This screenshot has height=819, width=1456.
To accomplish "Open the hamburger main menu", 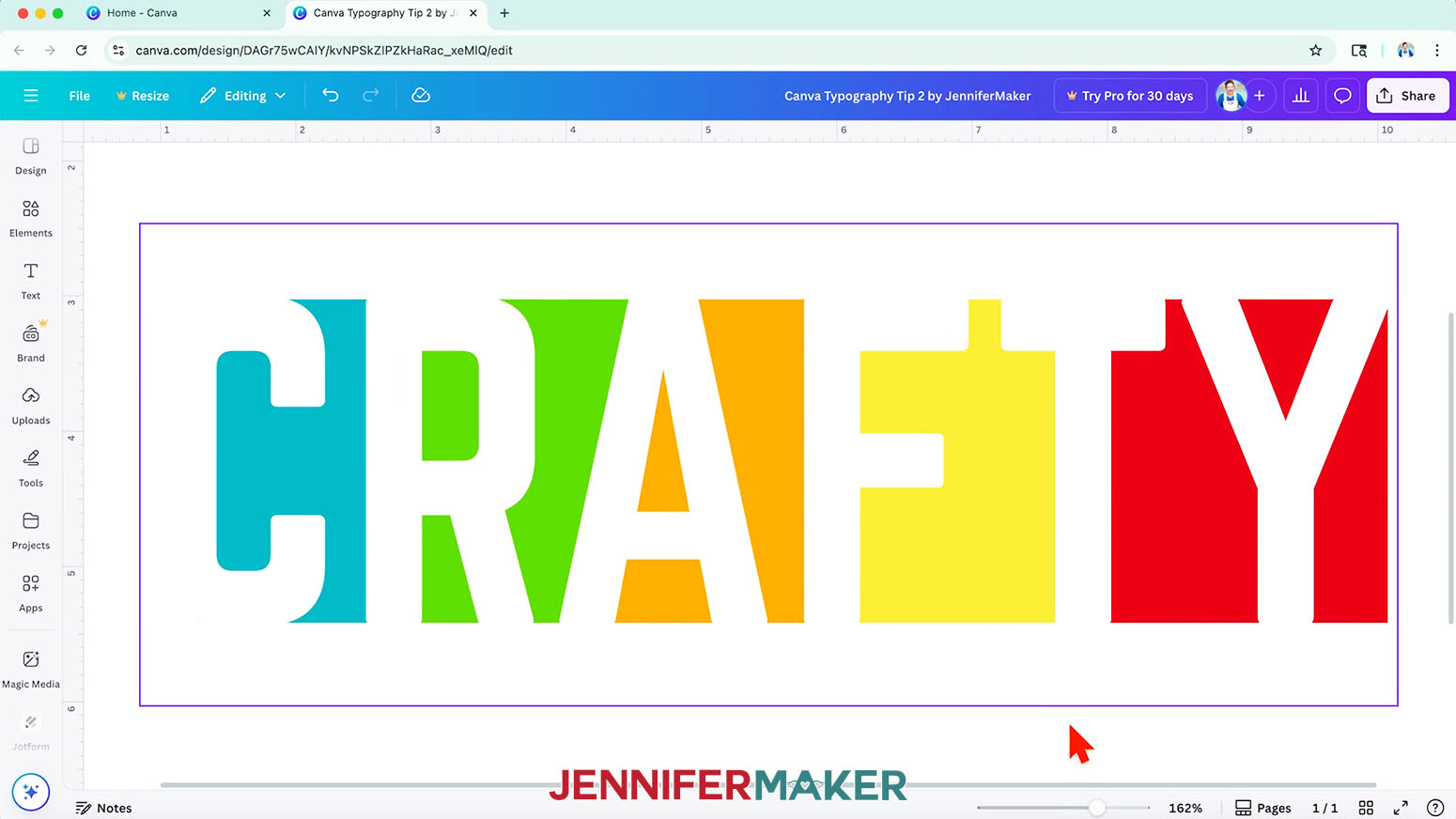I will click(x=31, y=96).
